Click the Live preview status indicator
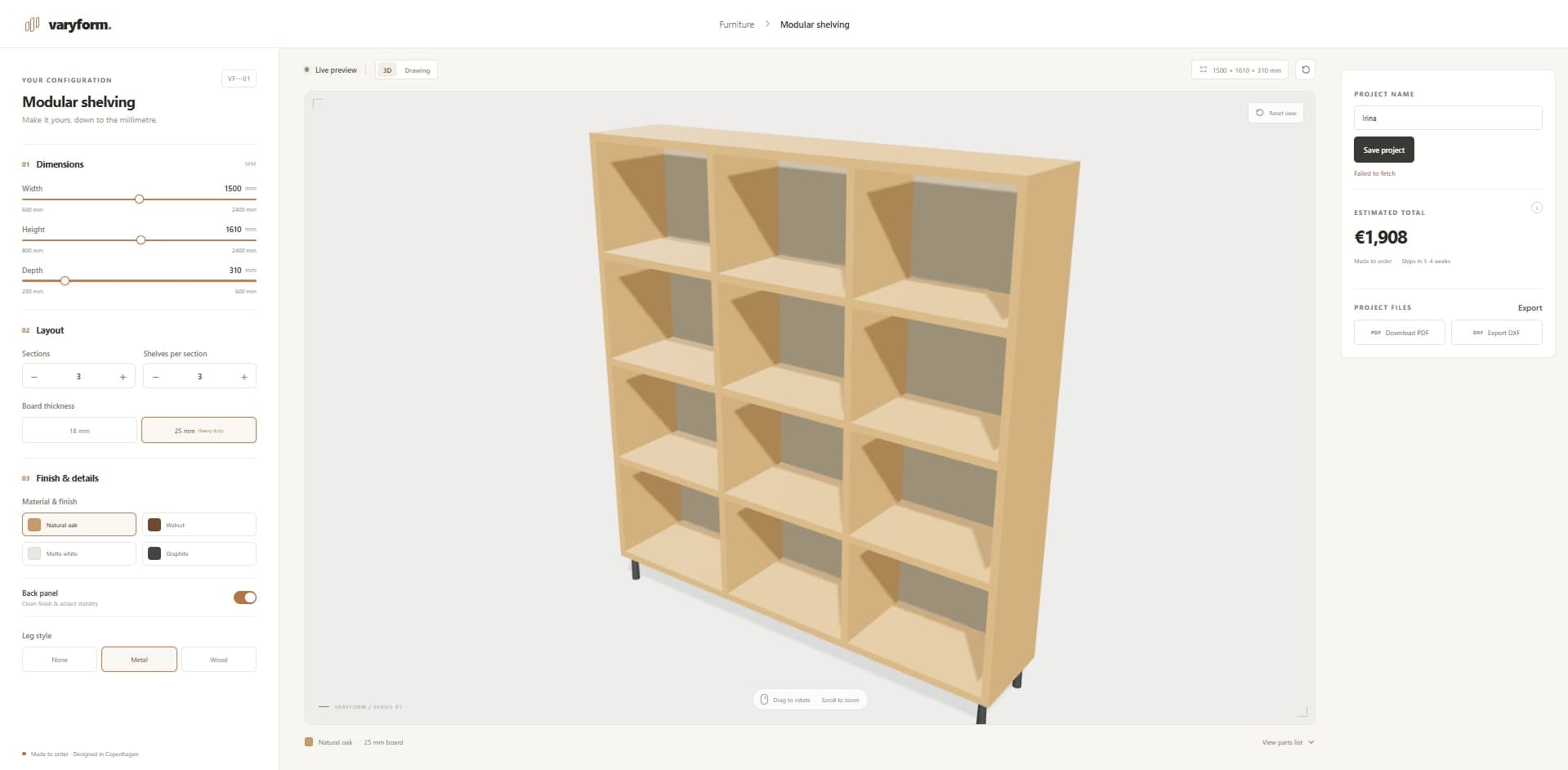Viewport: 1568px width, 770px height. pyautogui.click(x=330, y=70)
